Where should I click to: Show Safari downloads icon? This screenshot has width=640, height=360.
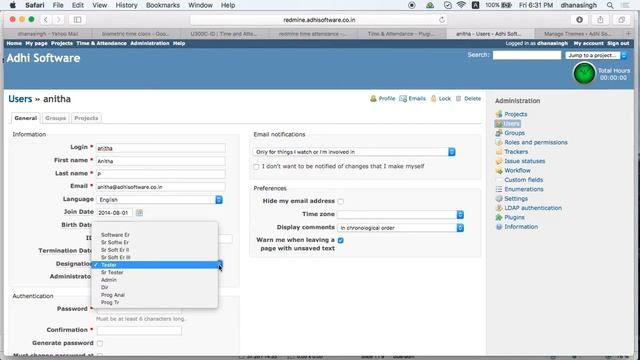tap(579, 20)
